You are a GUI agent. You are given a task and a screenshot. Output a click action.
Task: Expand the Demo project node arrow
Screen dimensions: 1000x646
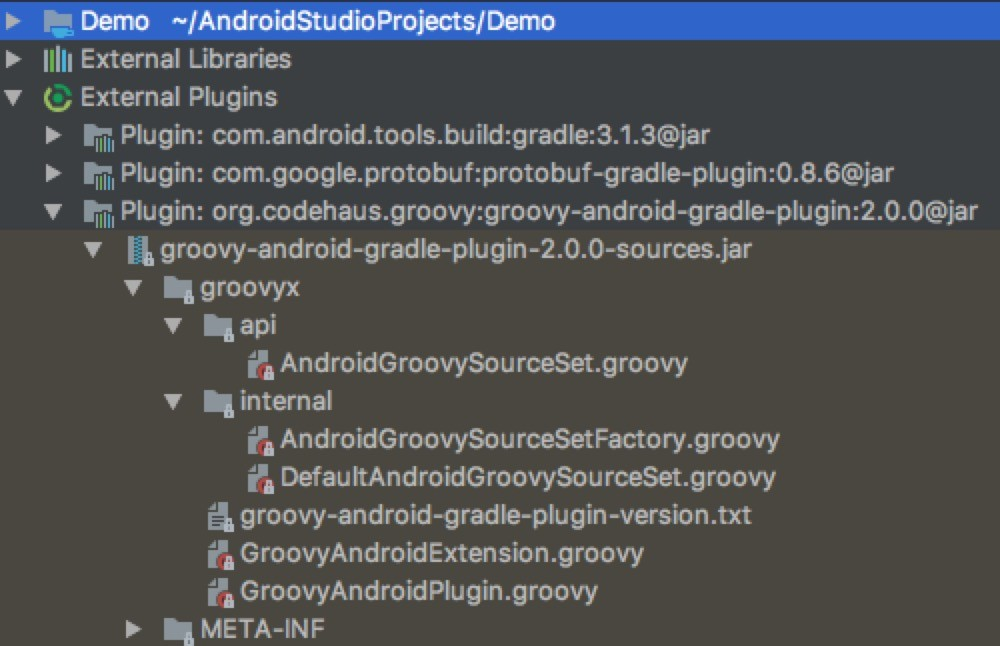point(13,21)
